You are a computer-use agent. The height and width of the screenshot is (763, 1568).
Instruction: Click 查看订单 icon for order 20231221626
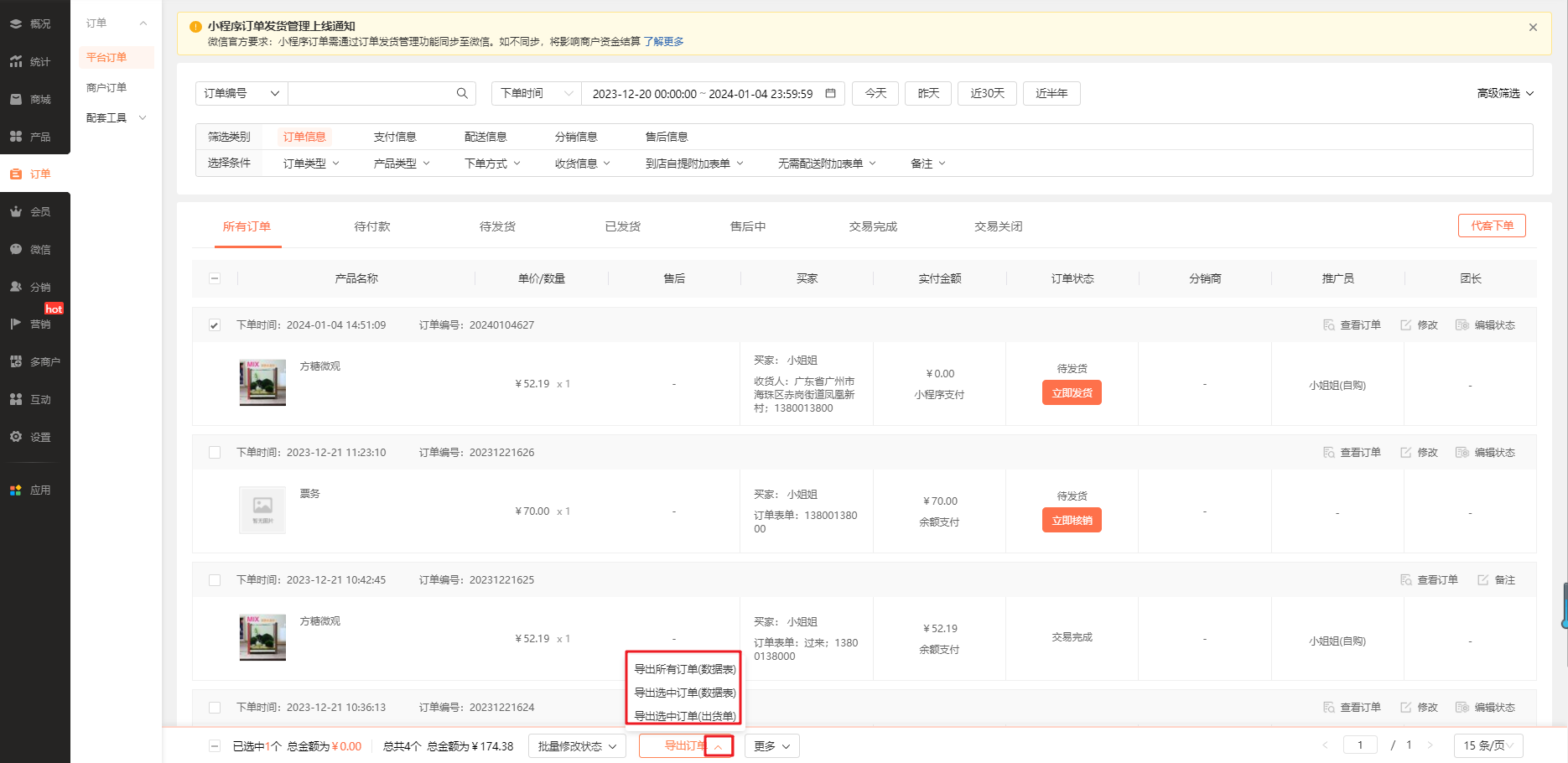coord(1329,452)
